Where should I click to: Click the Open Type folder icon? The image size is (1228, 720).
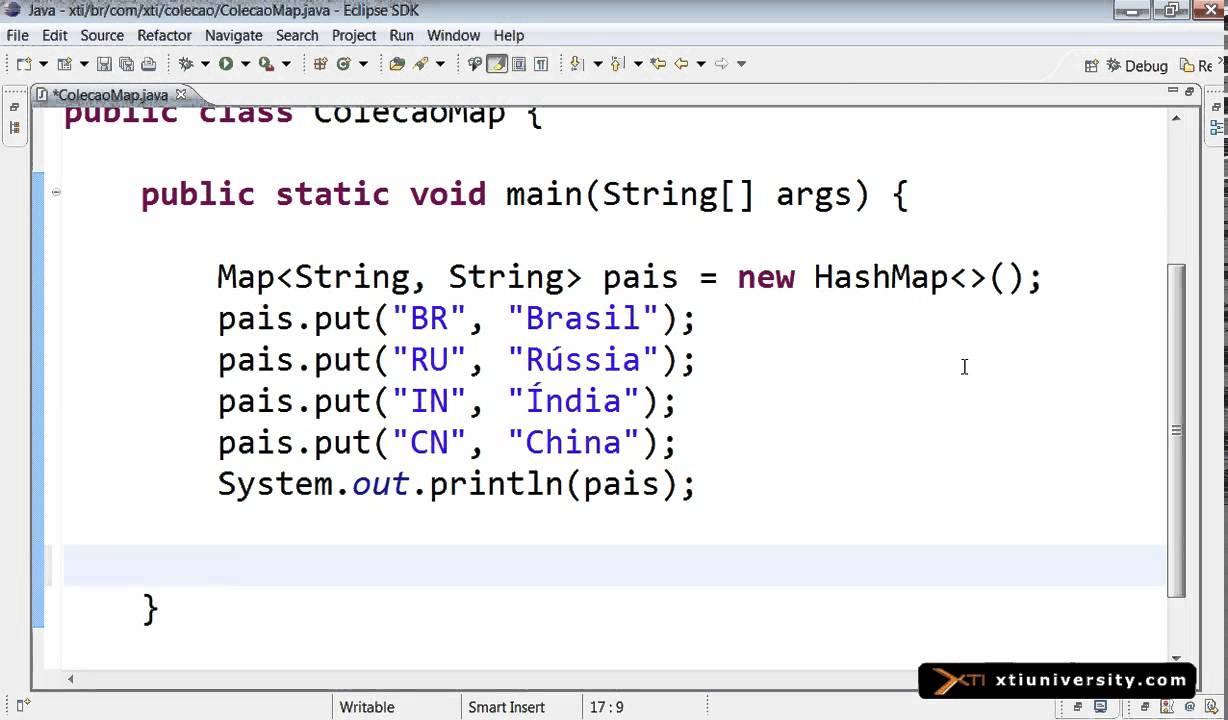(x=397, y=64)
